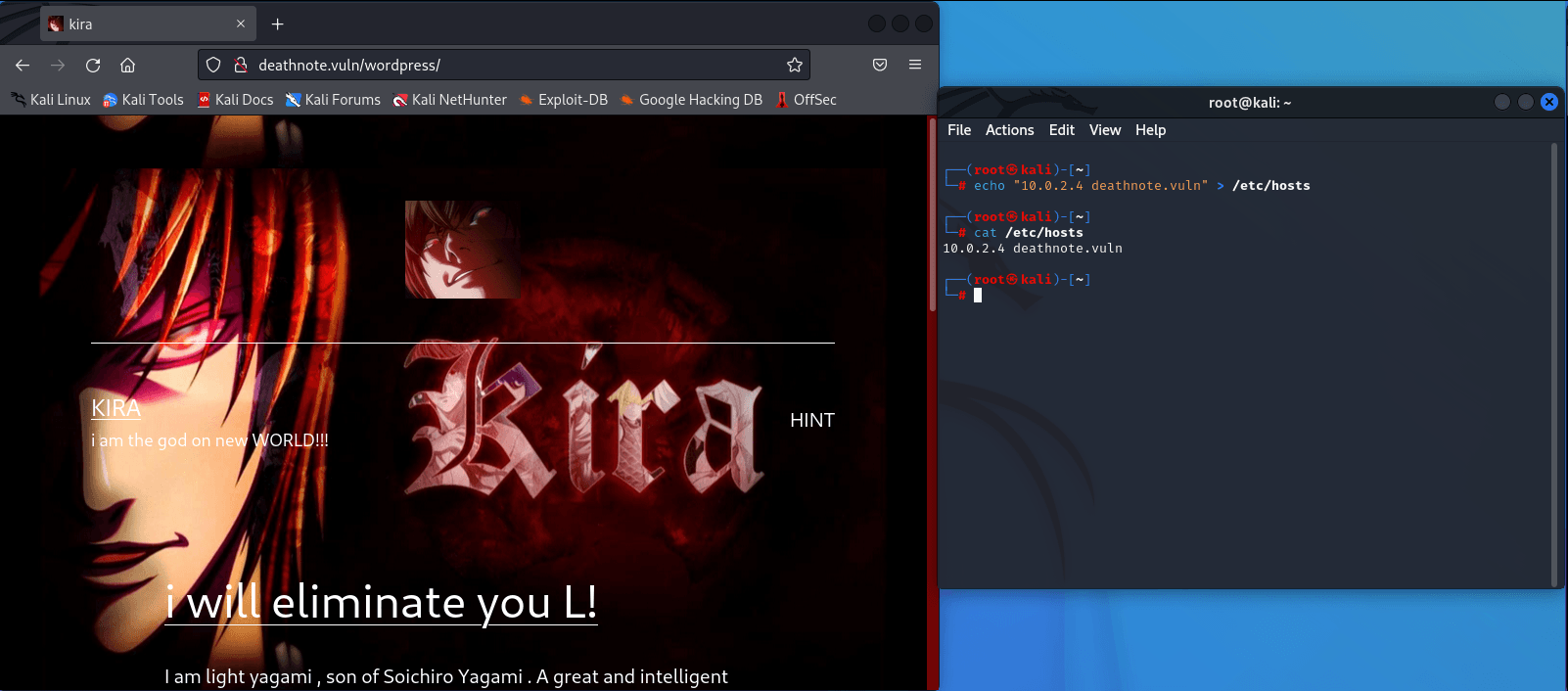The image size is (1568, 691).
Task: Click the root@kali terminal title bar
Action: [1250, 102]
